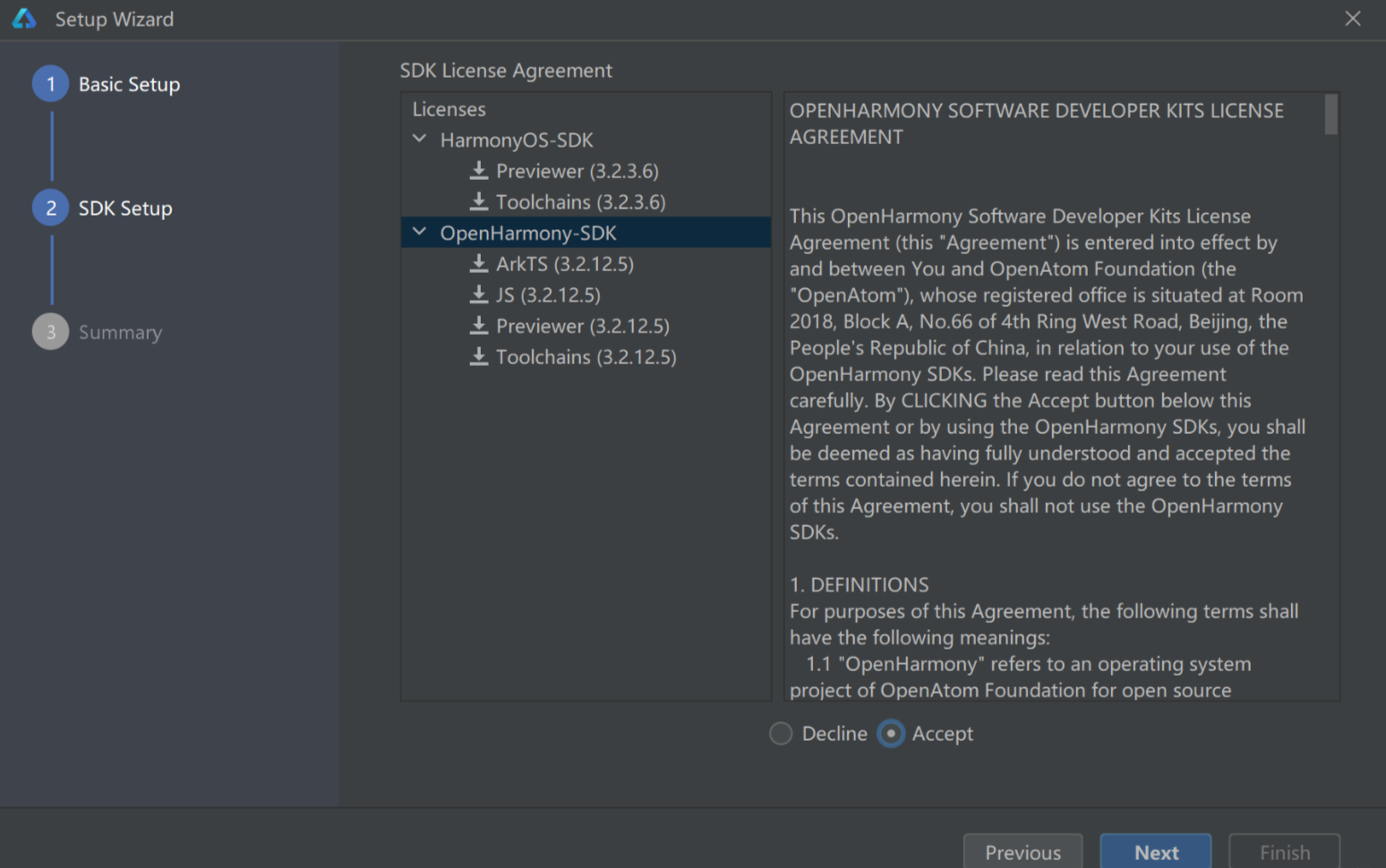
Task: Go to the Basic Setup step
Action: [129, 84]
